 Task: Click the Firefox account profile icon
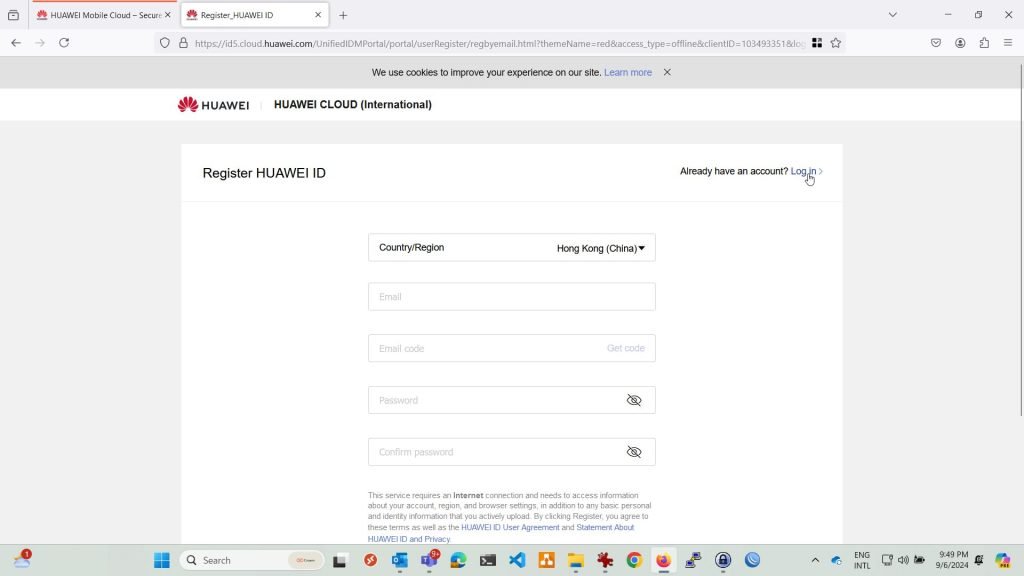[x=960, y=43]
